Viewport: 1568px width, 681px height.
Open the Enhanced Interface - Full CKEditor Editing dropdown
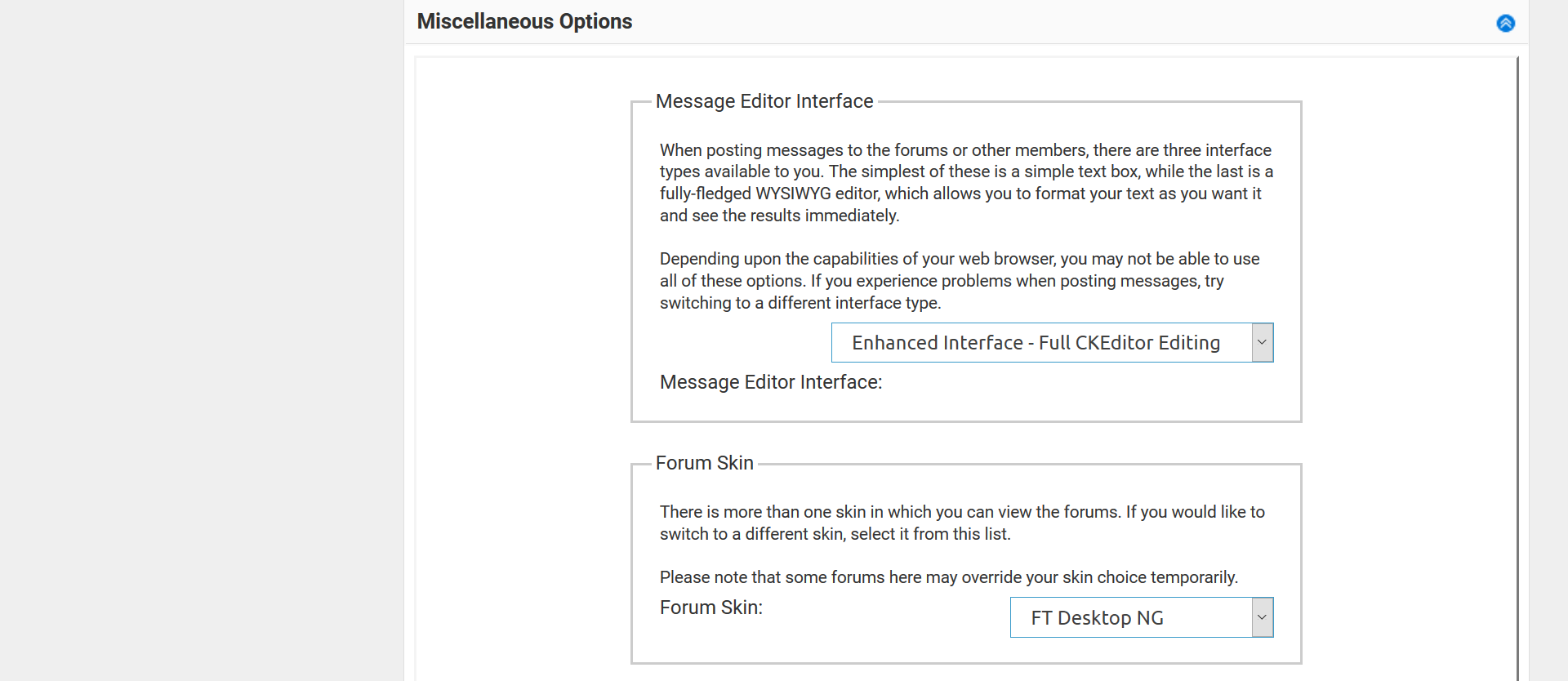coord(1052,343)
